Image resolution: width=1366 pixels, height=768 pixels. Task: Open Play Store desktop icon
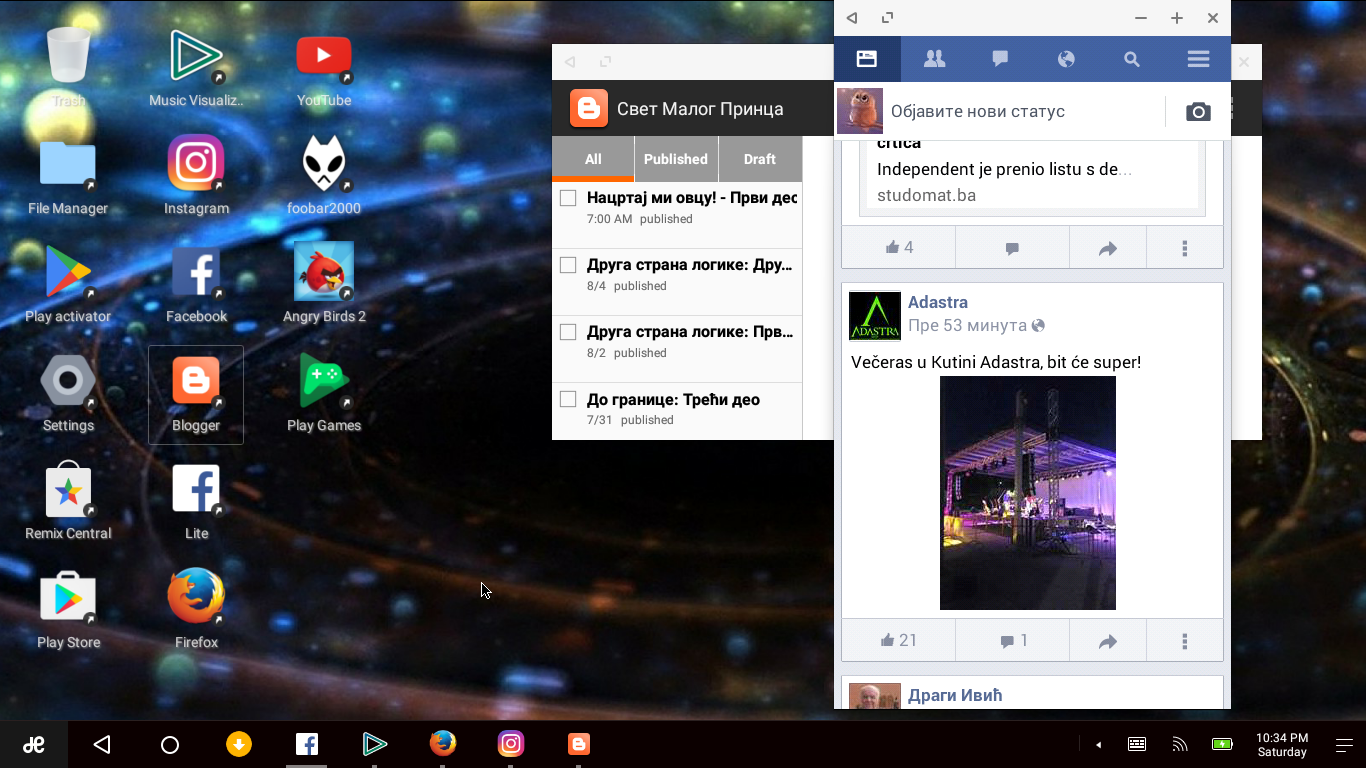68,609
